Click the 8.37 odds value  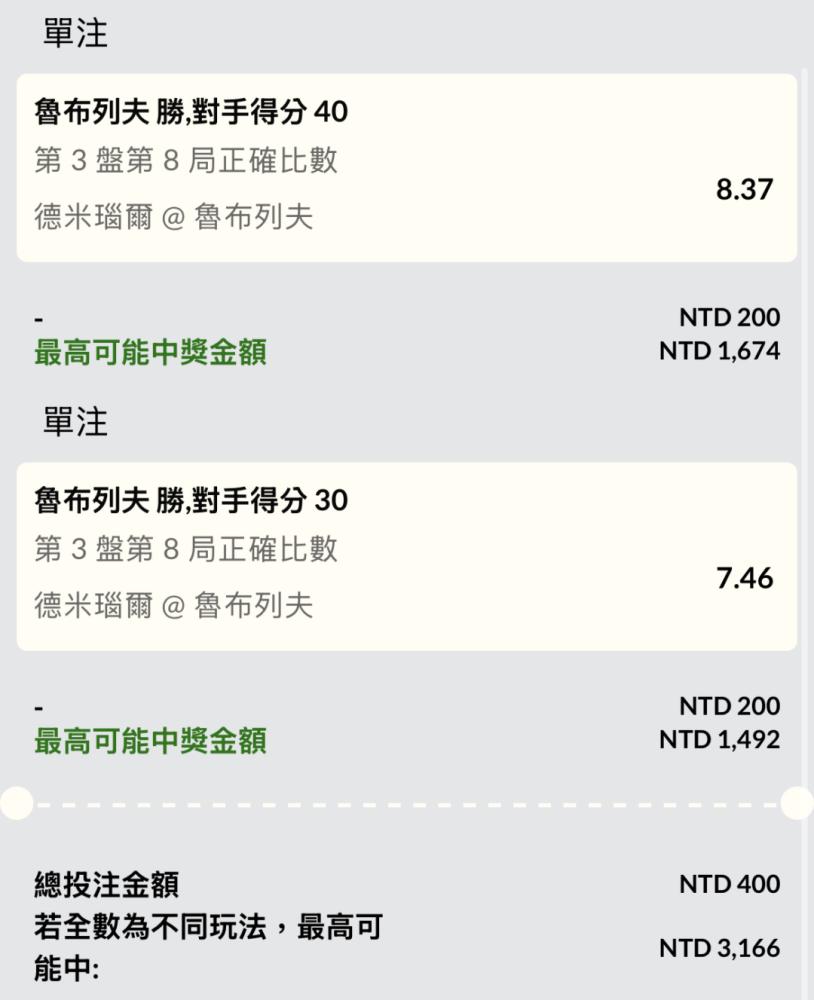point(744,189)
